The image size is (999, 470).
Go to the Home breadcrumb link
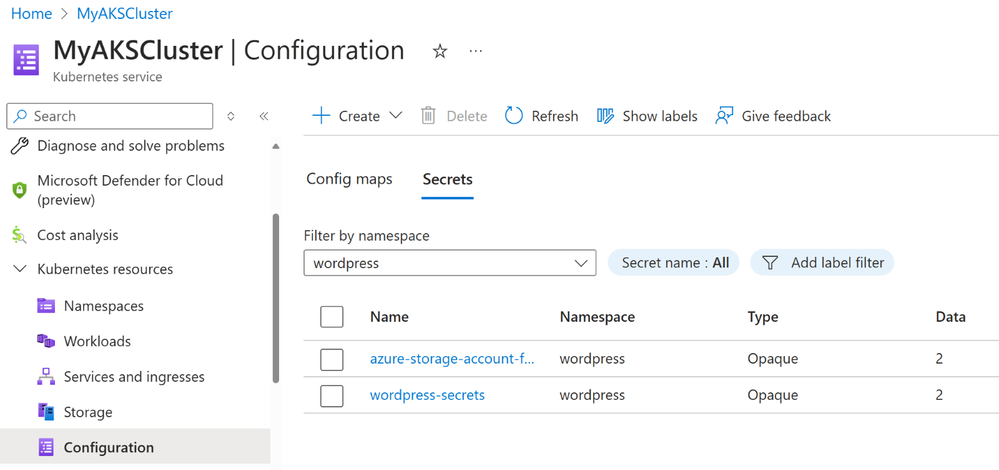32,13
